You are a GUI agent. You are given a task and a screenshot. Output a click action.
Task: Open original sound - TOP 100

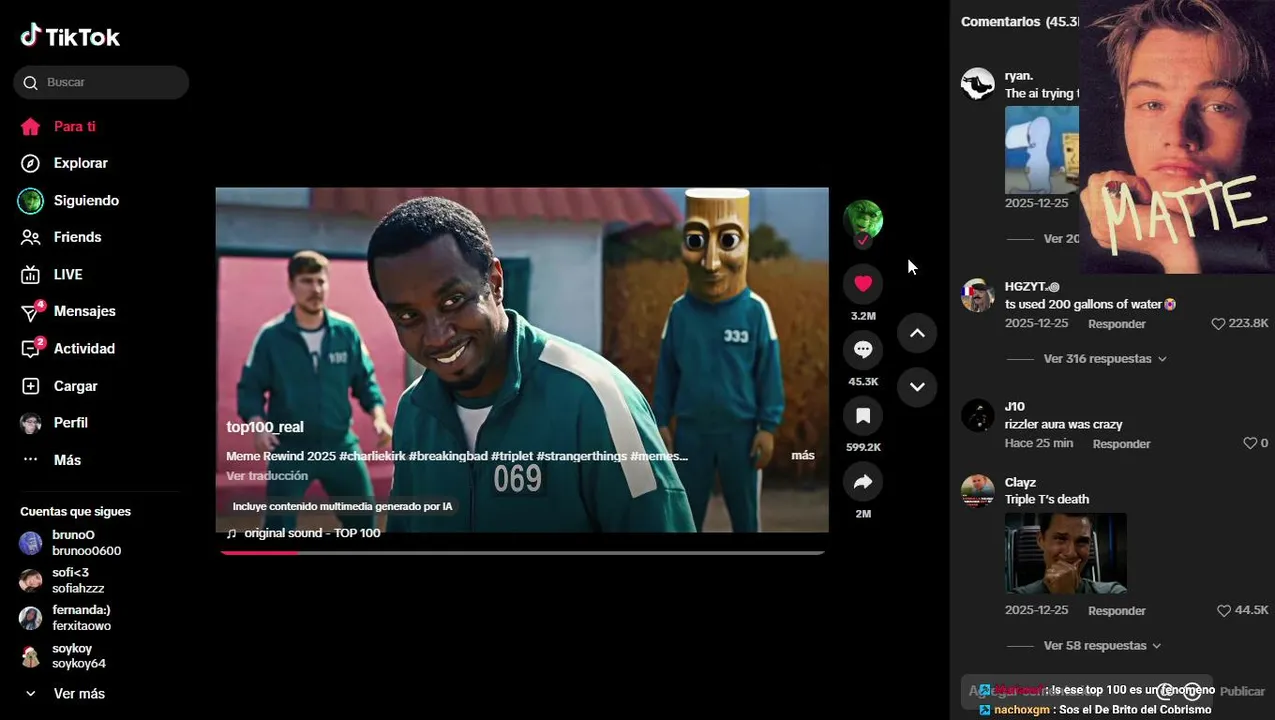click(x=312, y=533)
